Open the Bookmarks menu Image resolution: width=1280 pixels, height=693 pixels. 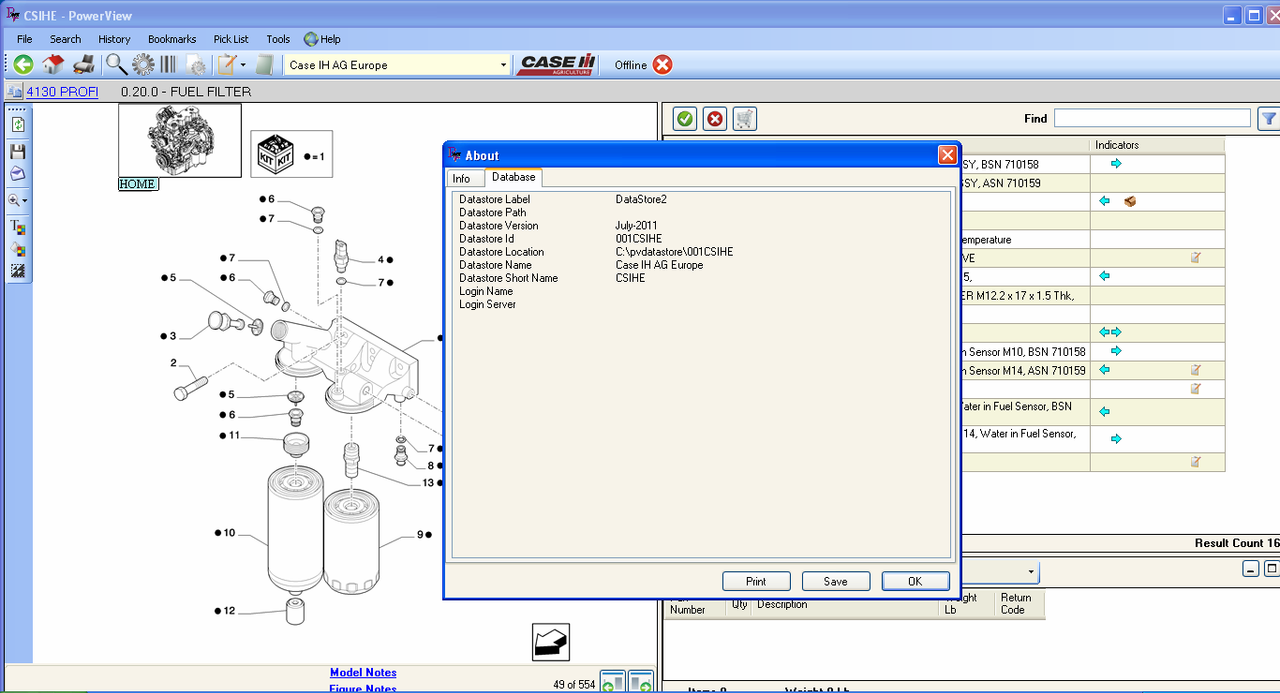click(172, 39)
